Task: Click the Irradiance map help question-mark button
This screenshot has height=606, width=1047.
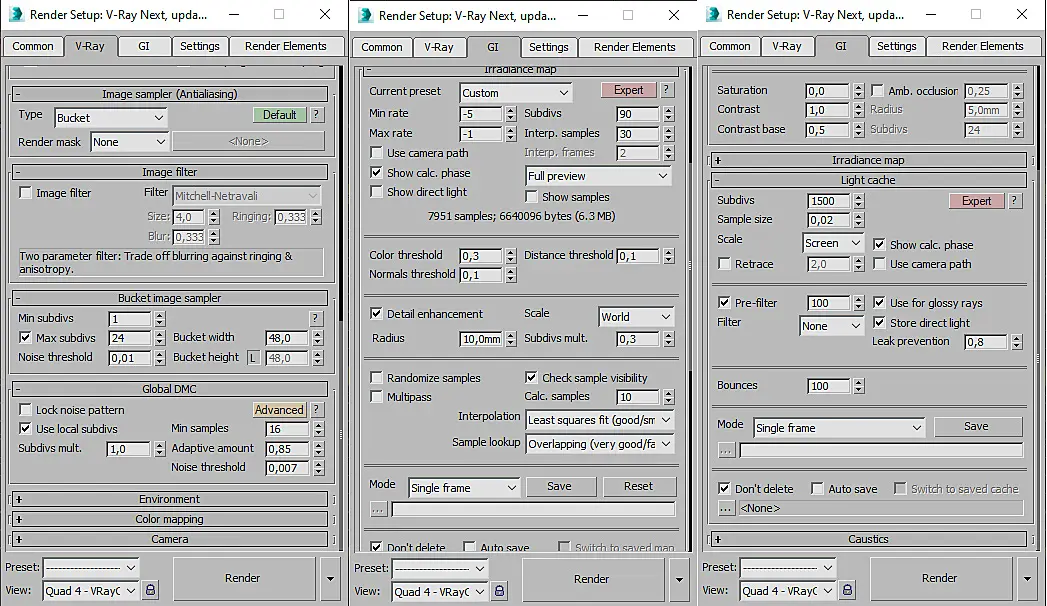Action: (666, 90)
